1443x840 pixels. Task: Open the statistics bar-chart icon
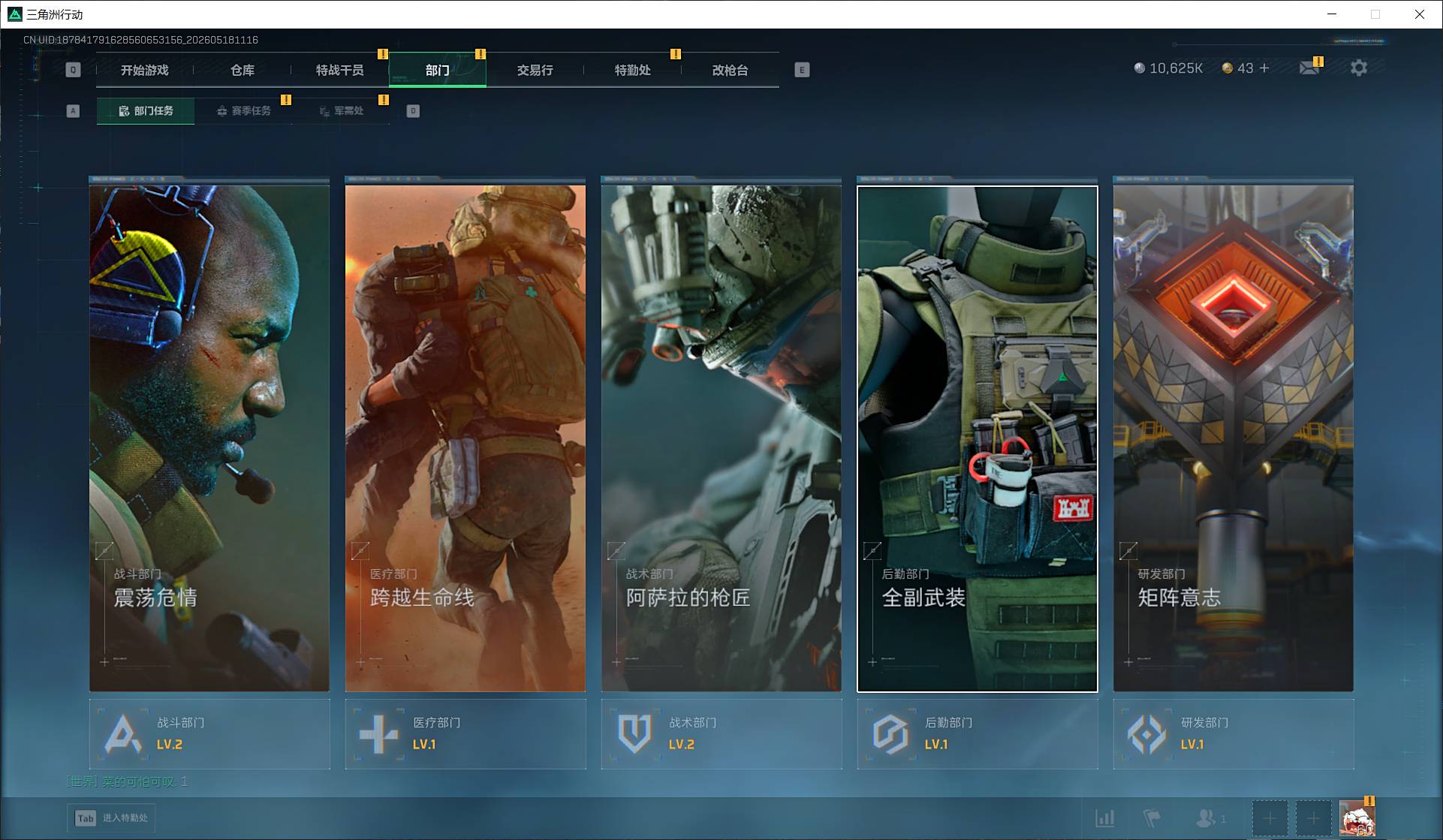[1104, 817]
